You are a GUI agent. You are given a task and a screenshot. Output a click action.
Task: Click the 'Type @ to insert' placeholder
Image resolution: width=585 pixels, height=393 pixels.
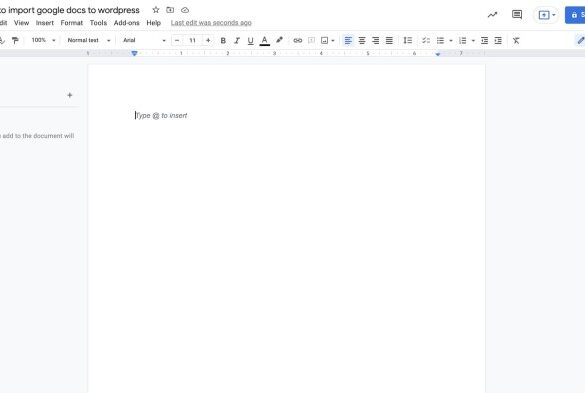pyautogui.click(x=161, y=116)
